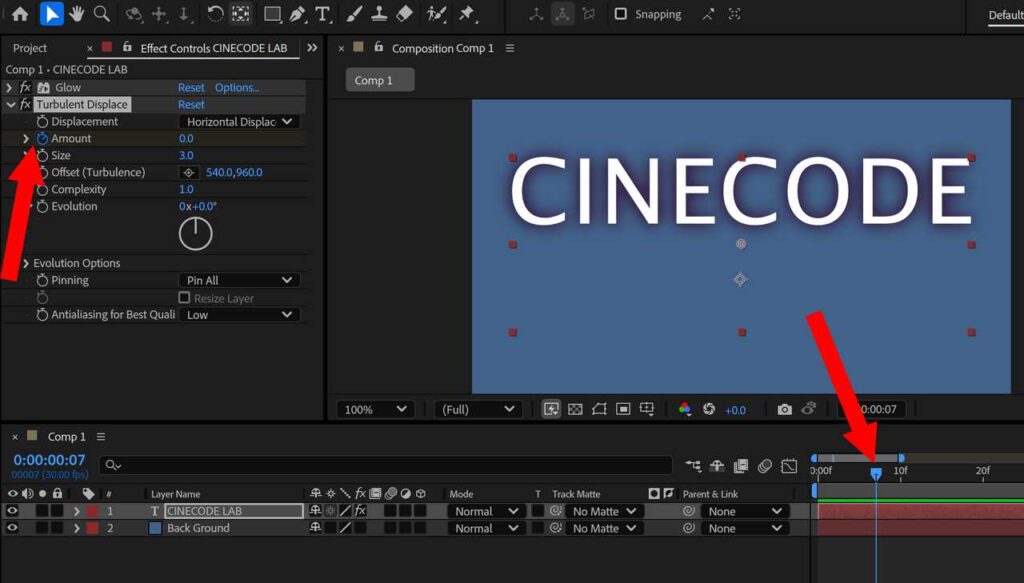Viewport: 1024px width, 583px height.
Task: Open Antialiasing quality dropdown Low
Action: click(x=239, y=315)
